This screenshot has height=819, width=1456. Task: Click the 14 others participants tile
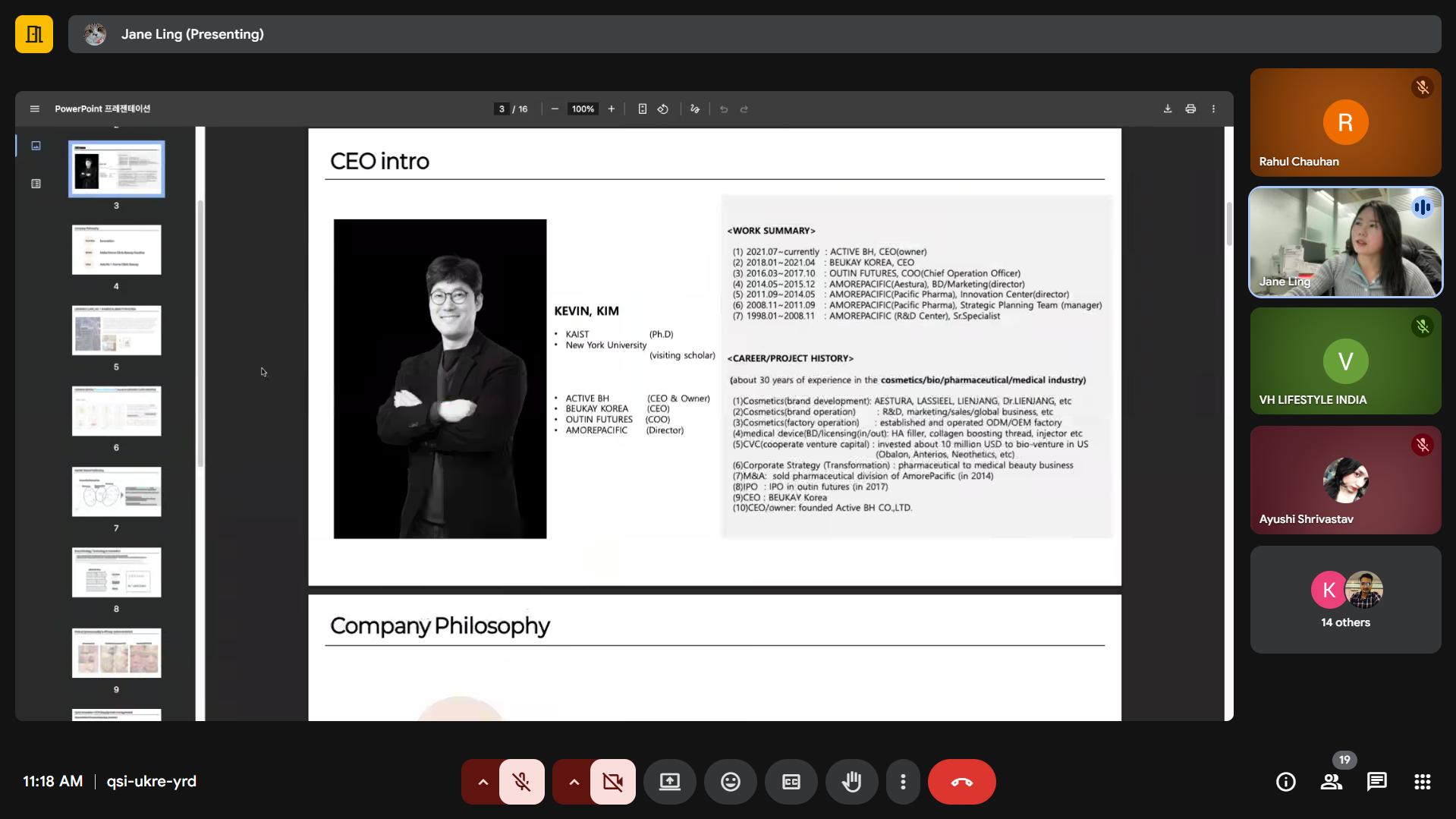pos(1345,600)
